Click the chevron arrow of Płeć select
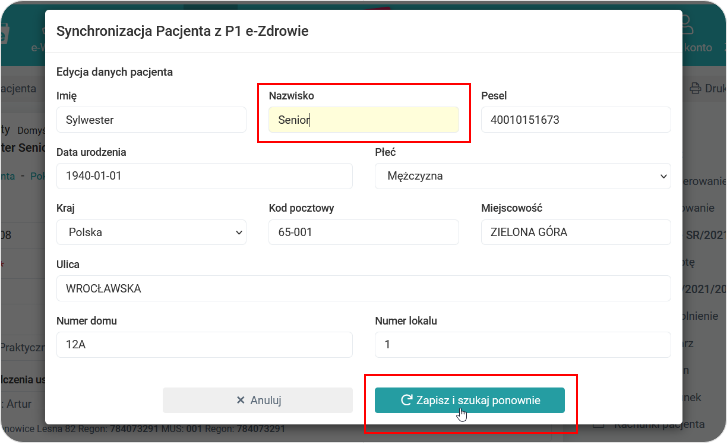727x443 pixels. coord(664,177)
